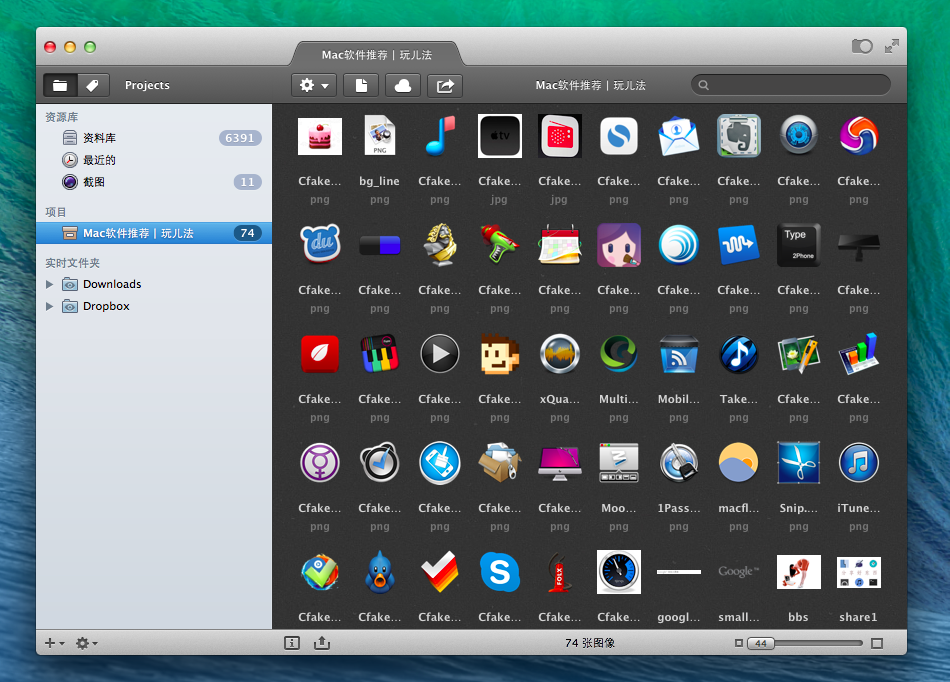Open the plus add menu at bottom
This screenshot has width=950, height=682.
point(55,643)
